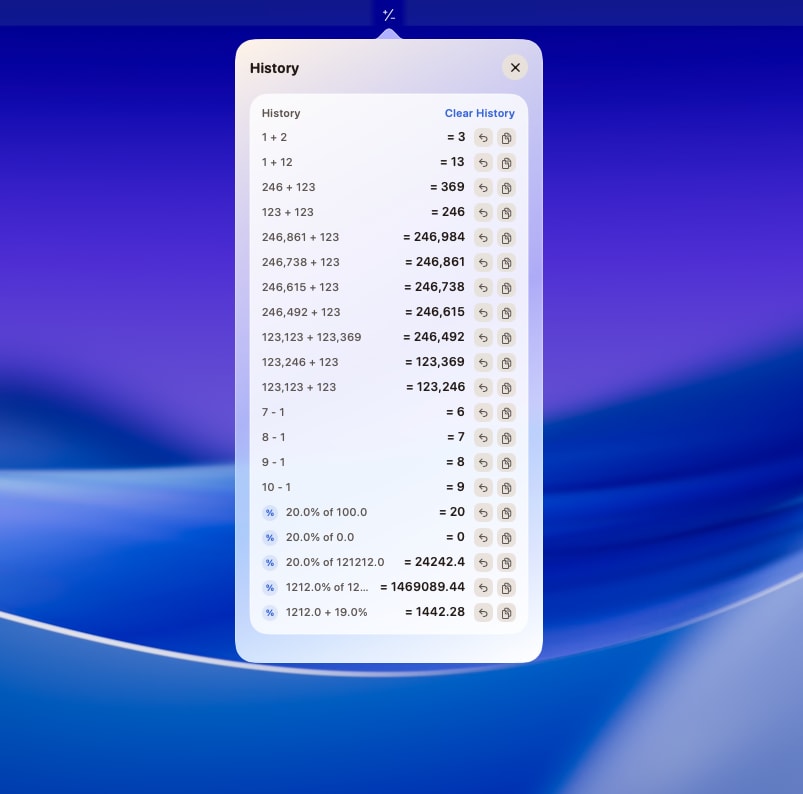
Task: Copy the 1469089.44 result
Action: tap(506, 588)
